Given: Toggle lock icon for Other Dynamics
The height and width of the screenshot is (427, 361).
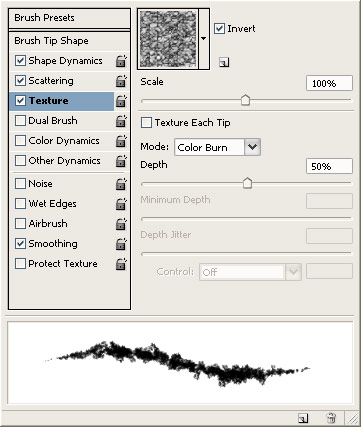Looking at the screenshot, I should tap(121, 161).
